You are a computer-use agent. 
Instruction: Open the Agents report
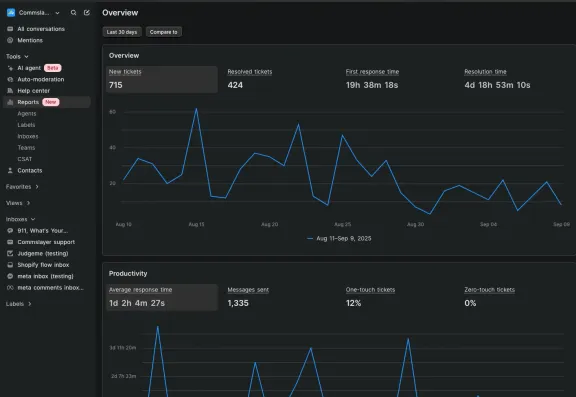27,113
